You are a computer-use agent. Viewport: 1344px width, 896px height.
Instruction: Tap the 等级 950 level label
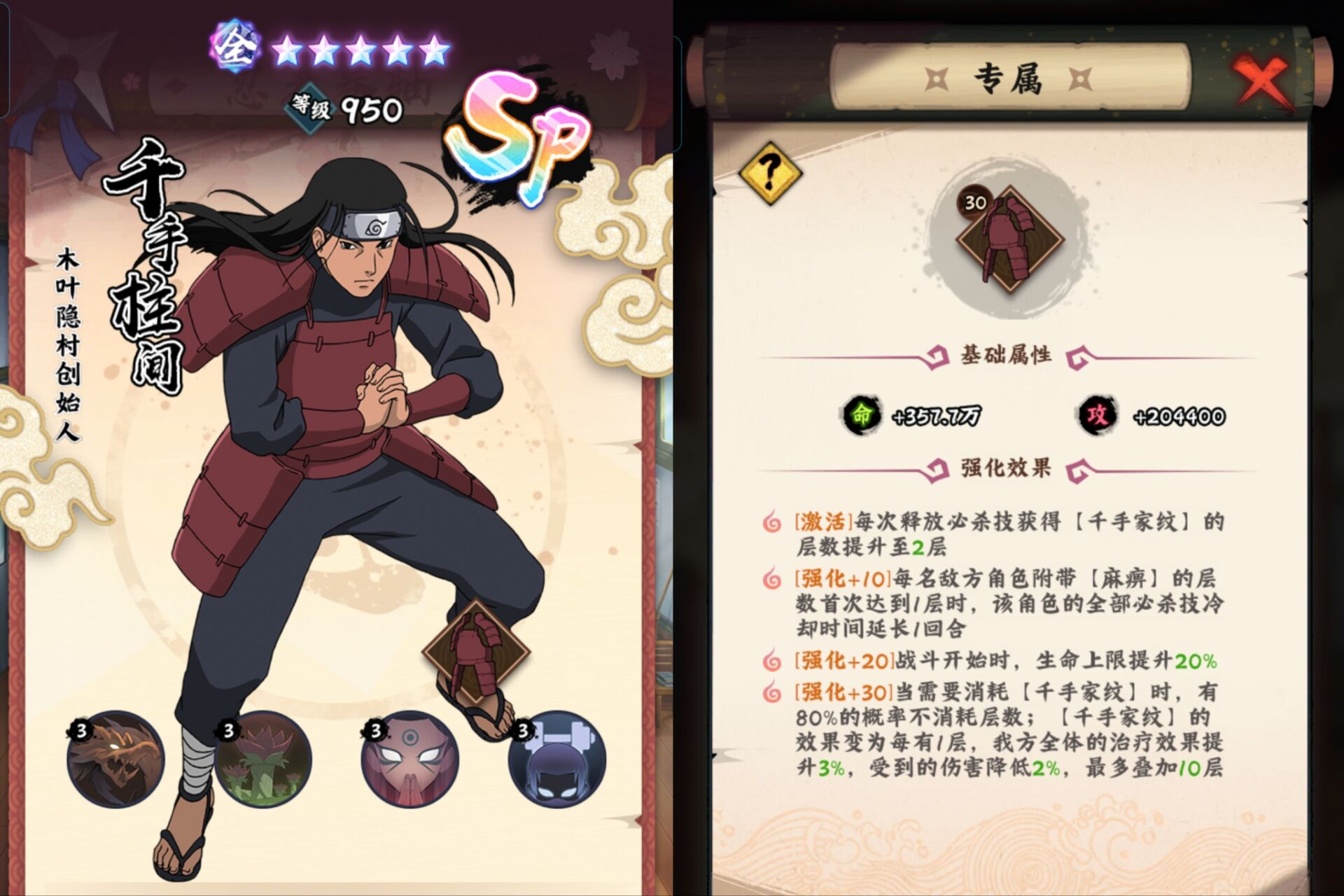coord(347,108)
